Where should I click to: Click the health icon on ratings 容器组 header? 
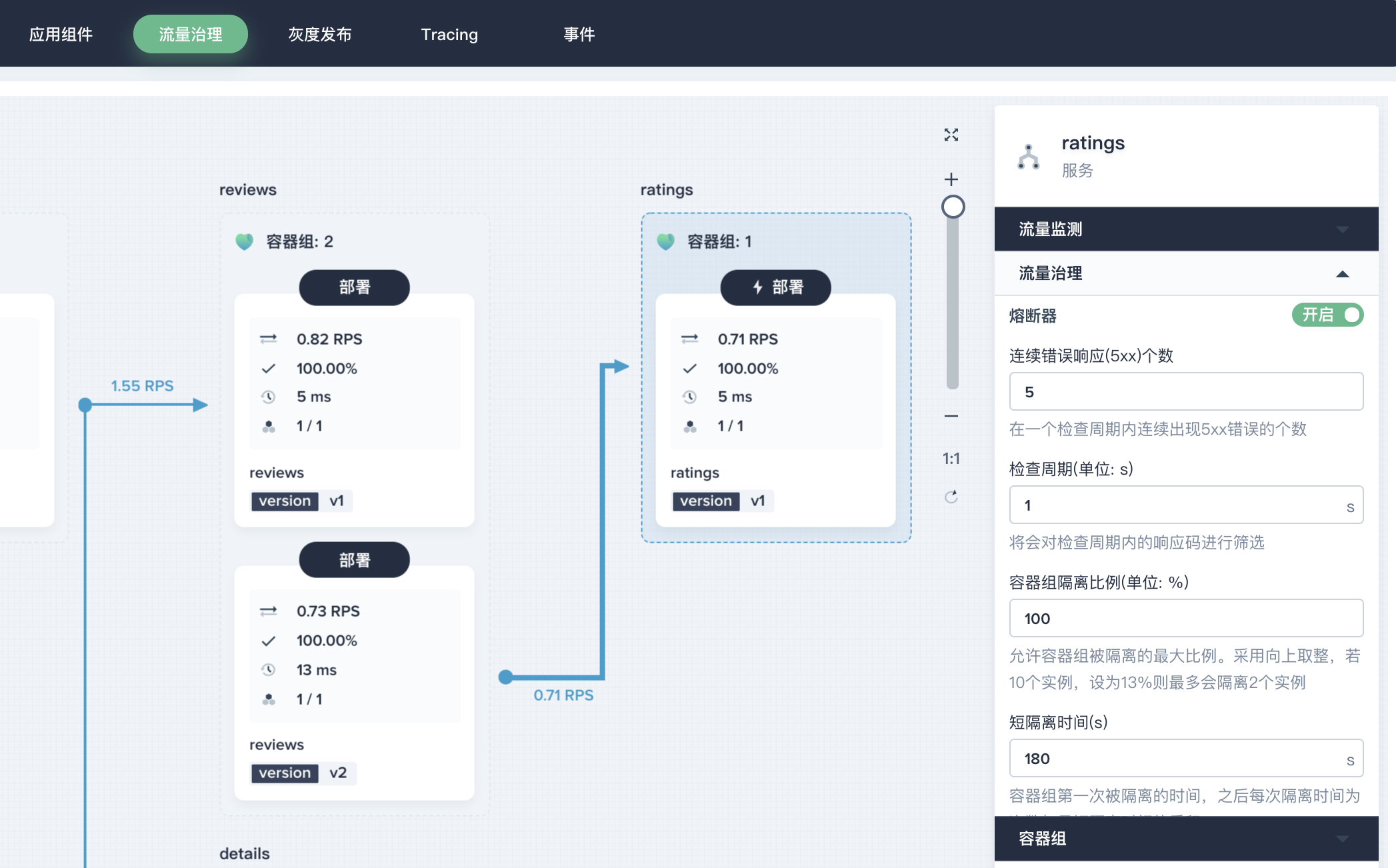click(667, 242)
